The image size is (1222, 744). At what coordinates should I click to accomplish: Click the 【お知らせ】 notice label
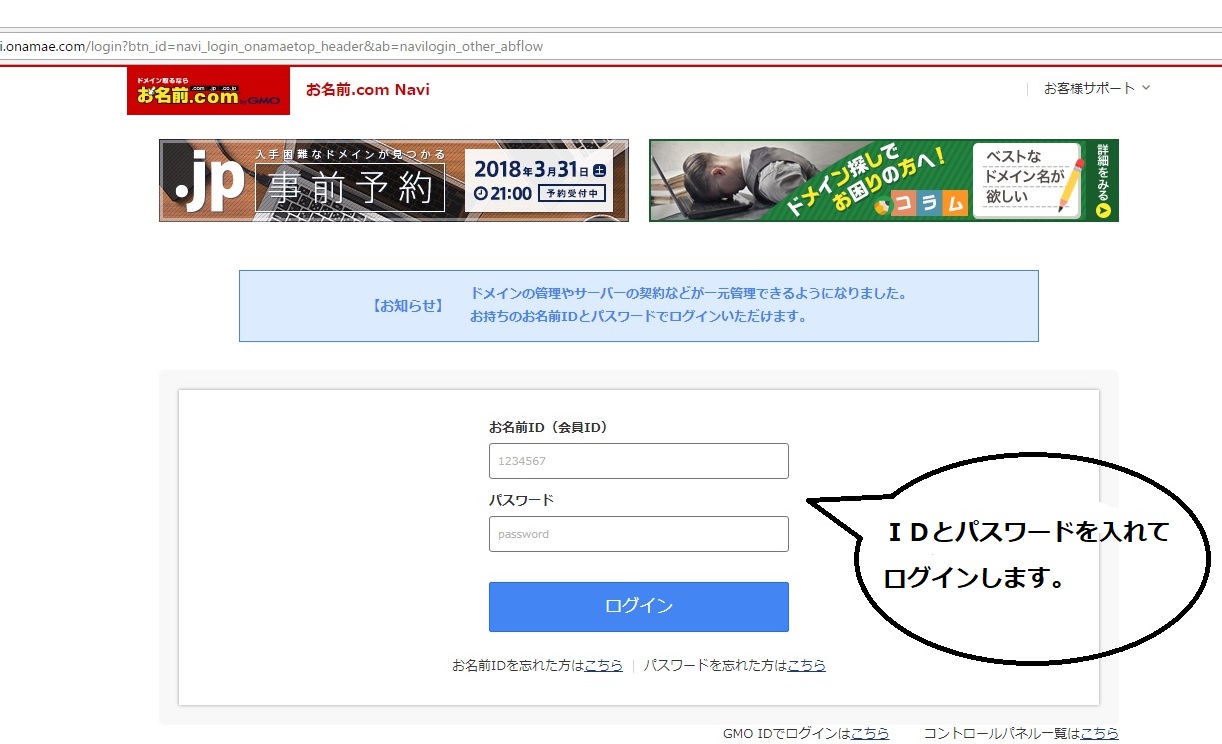coord(408,306)
